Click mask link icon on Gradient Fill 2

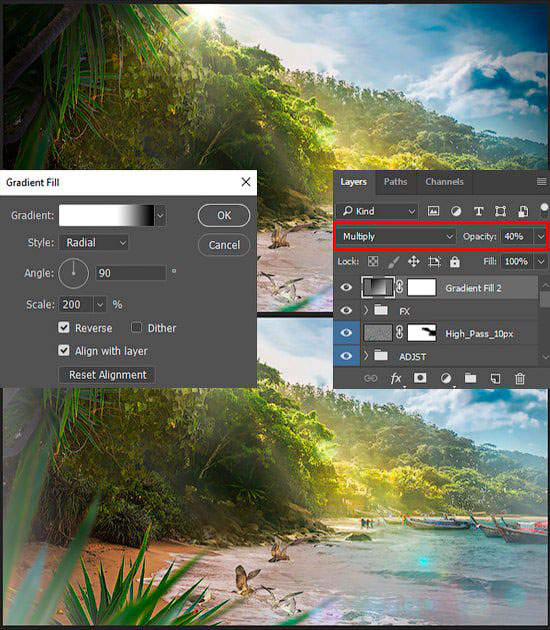pyautogui.click(x=399, y=288)
